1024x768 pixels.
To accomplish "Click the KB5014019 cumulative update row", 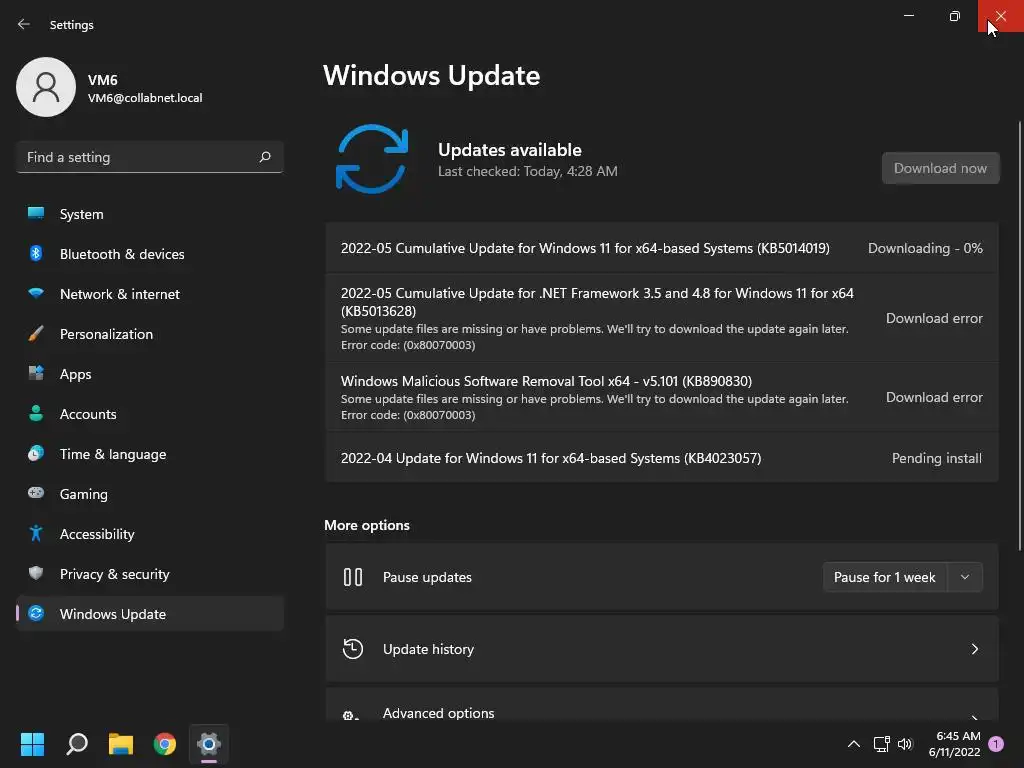I will 662,248.
